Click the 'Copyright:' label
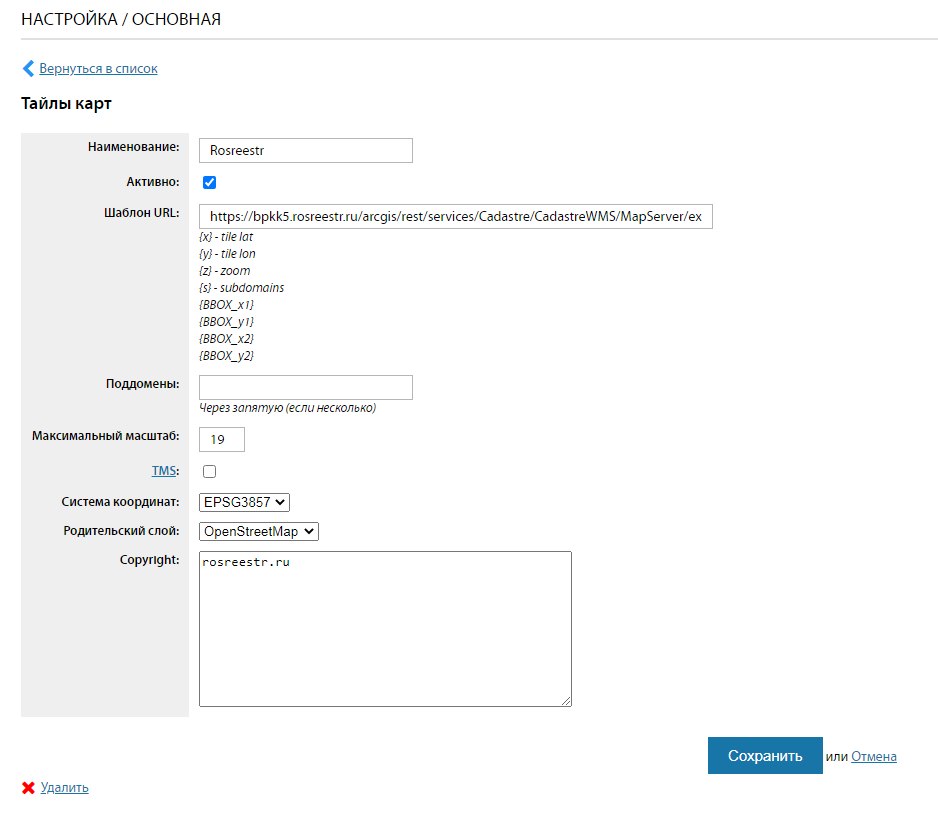Viewport: 938px width, 820px height. click(x=150, y=560)
